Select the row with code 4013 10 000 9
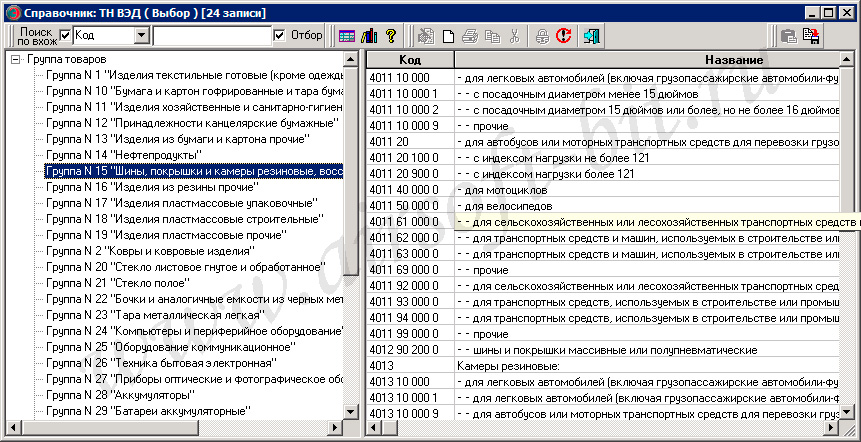861x442 pixels. tap(603, 413)
